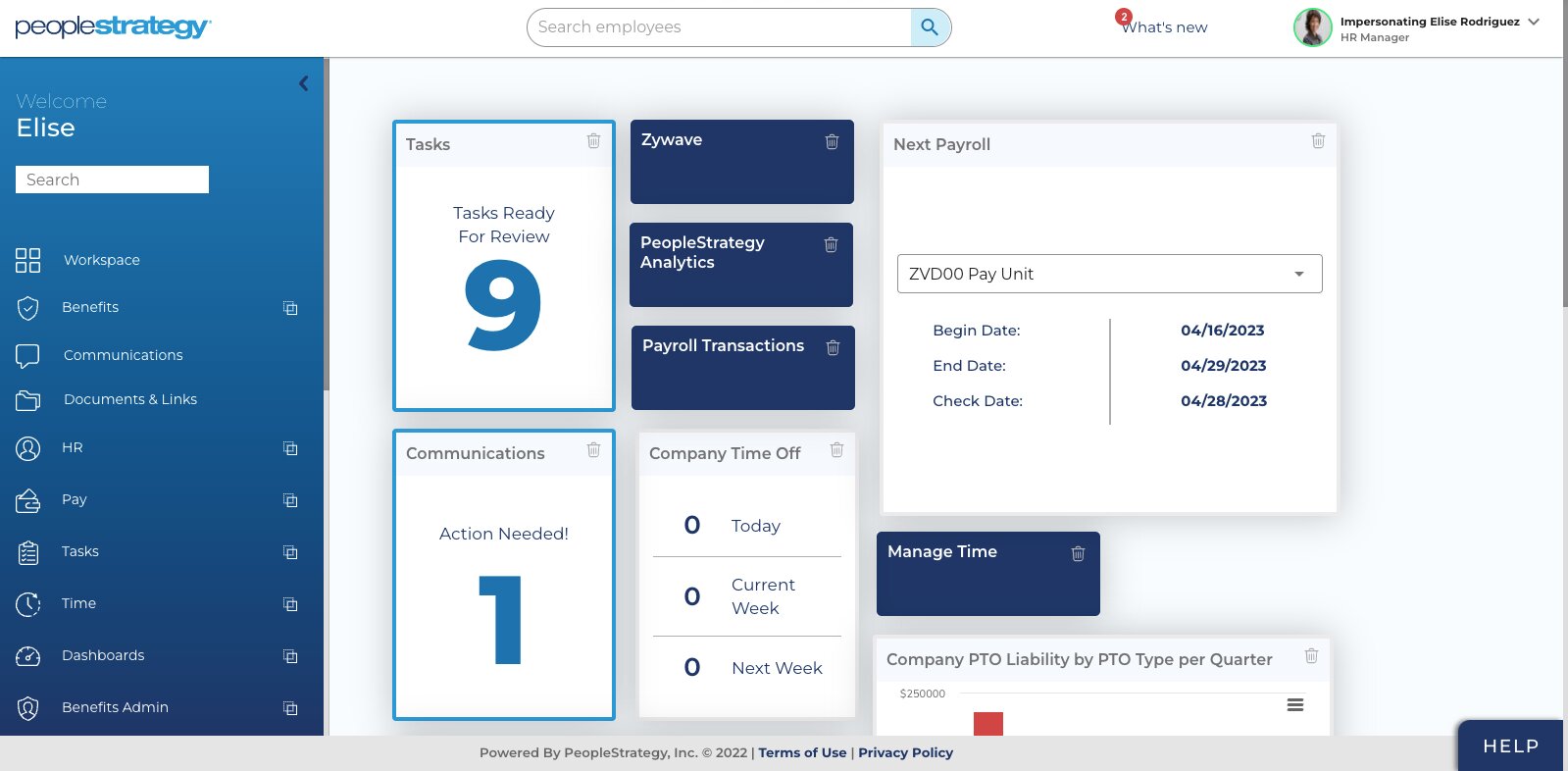The image size is (1568, 771).
Task: Open the Terms of Use link
Action: (x=801, y=752)
